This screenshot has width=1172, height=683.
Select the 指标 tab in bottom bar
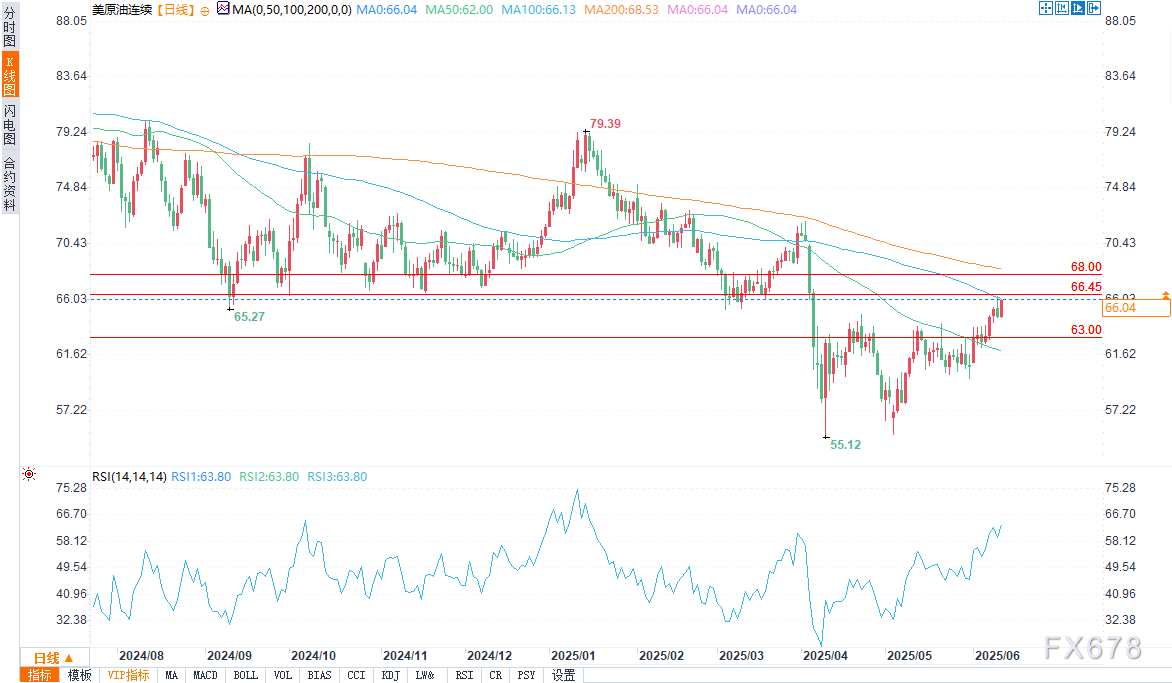click(x=41, y=675)
